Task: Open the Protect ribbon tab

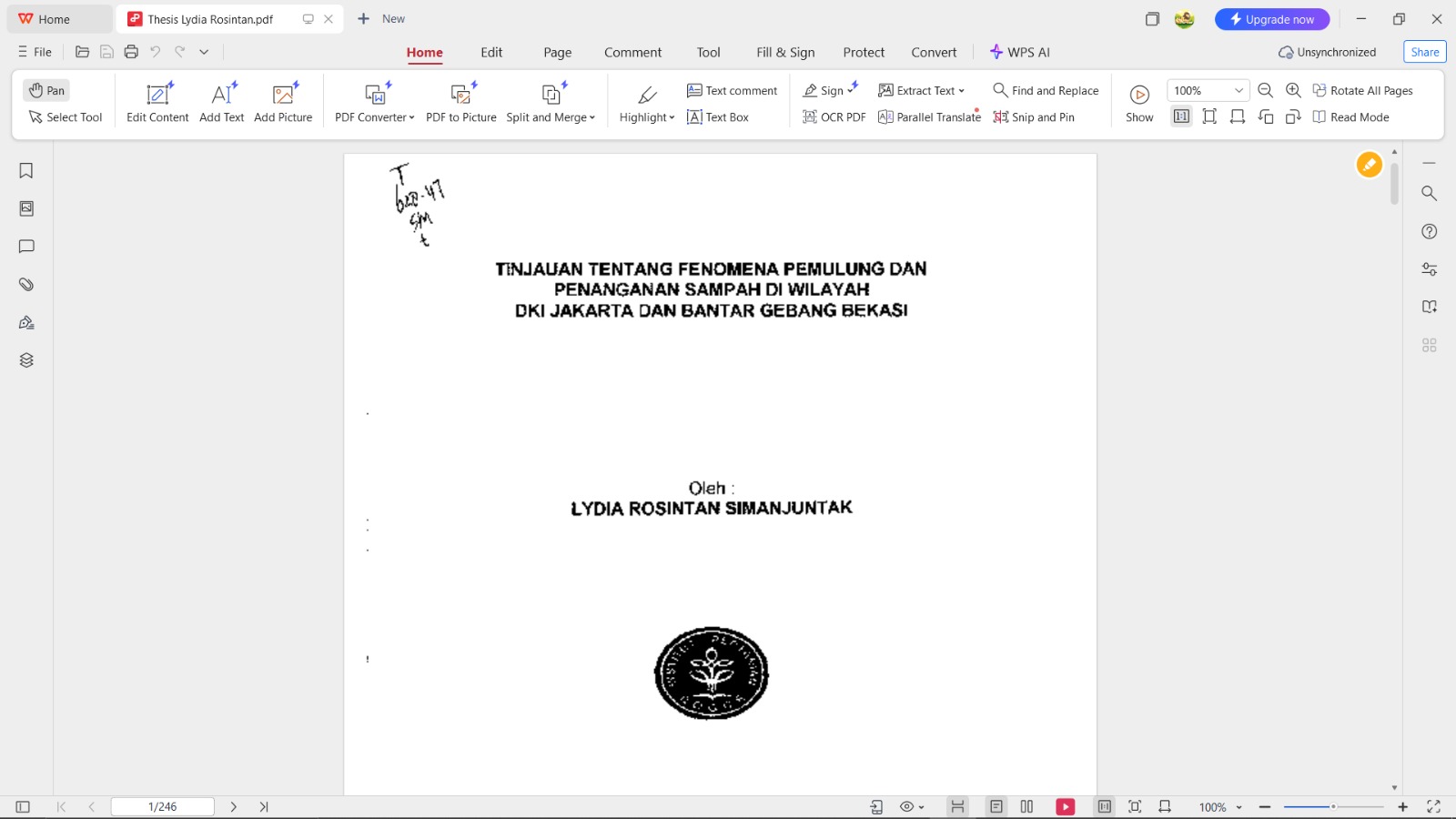Action: [x=863, y=53]
